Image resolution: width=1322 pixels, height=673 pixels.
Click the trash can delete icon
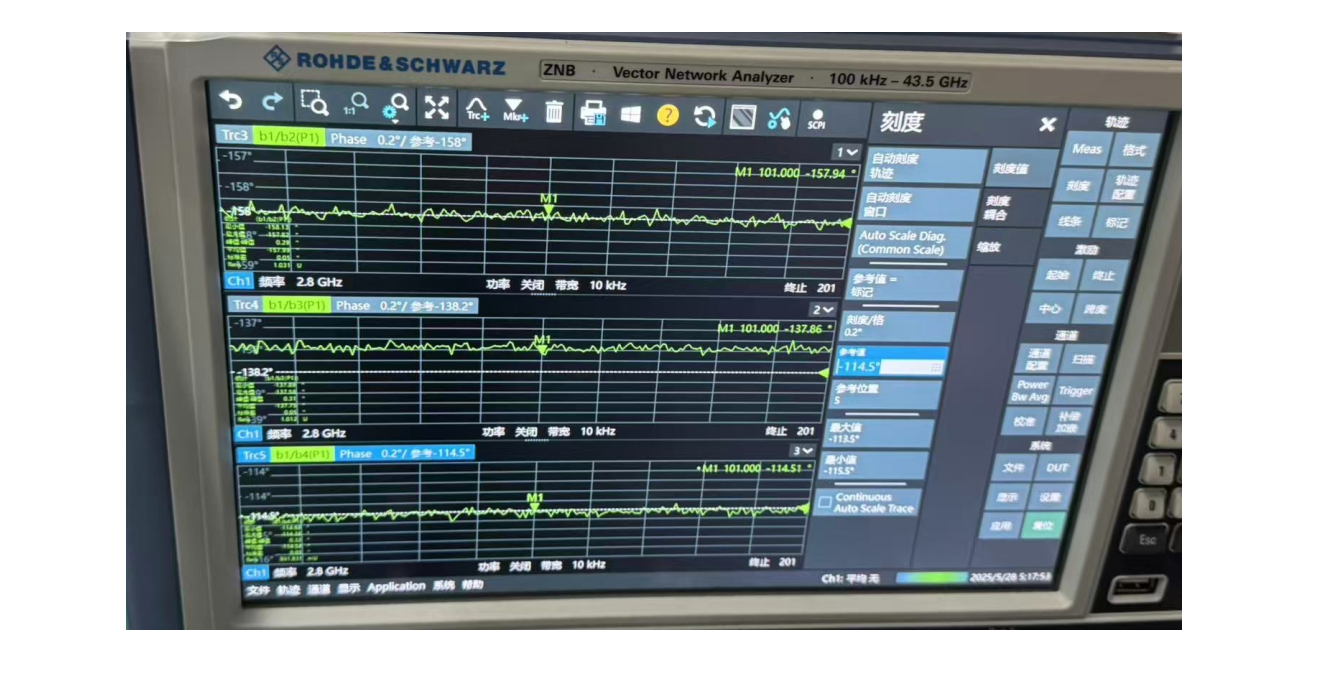(554, 112)
